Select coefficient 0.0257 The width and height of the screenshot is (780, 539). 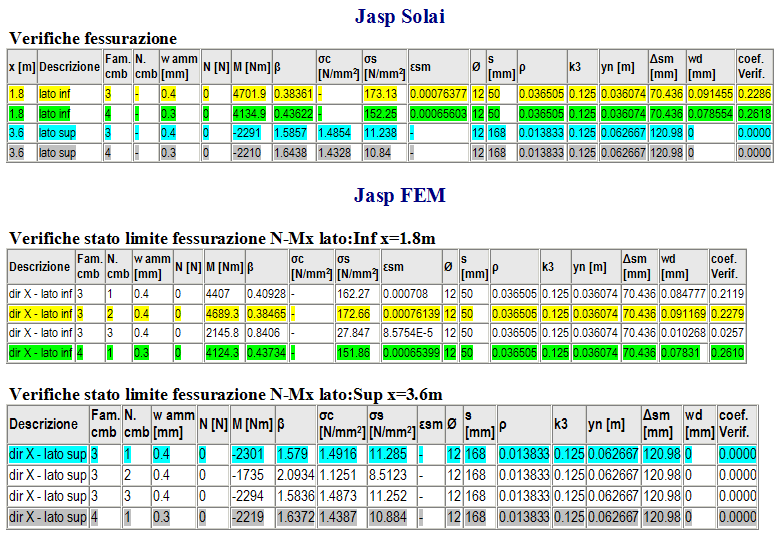click(x=727, y=333)
